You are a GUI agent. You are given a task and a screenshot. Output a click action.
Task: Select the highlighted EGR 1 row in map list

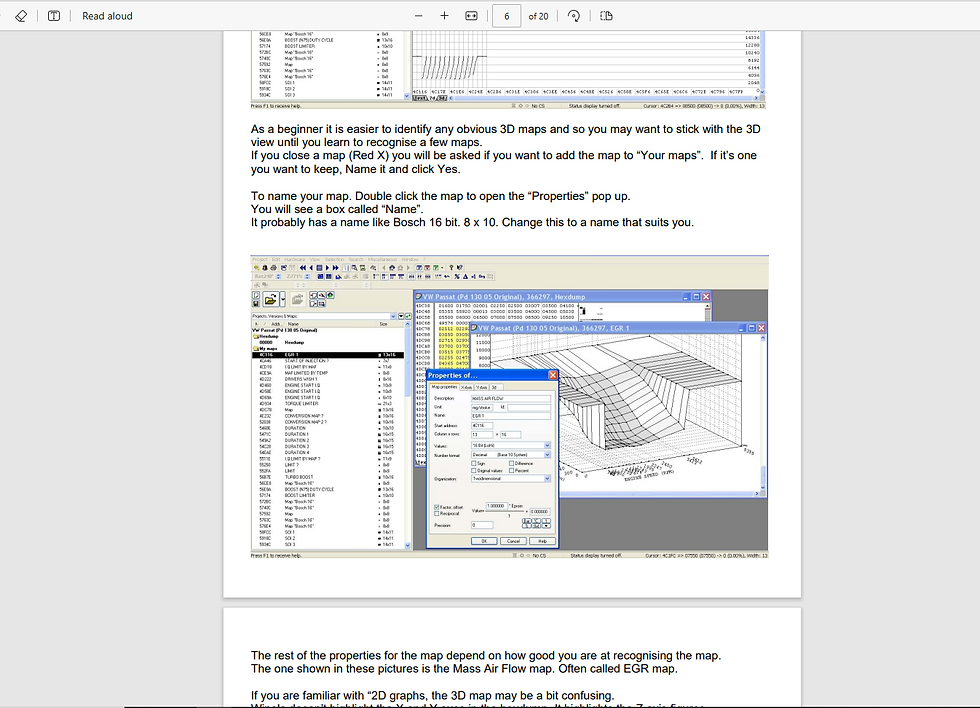click(x=328, y=355)
